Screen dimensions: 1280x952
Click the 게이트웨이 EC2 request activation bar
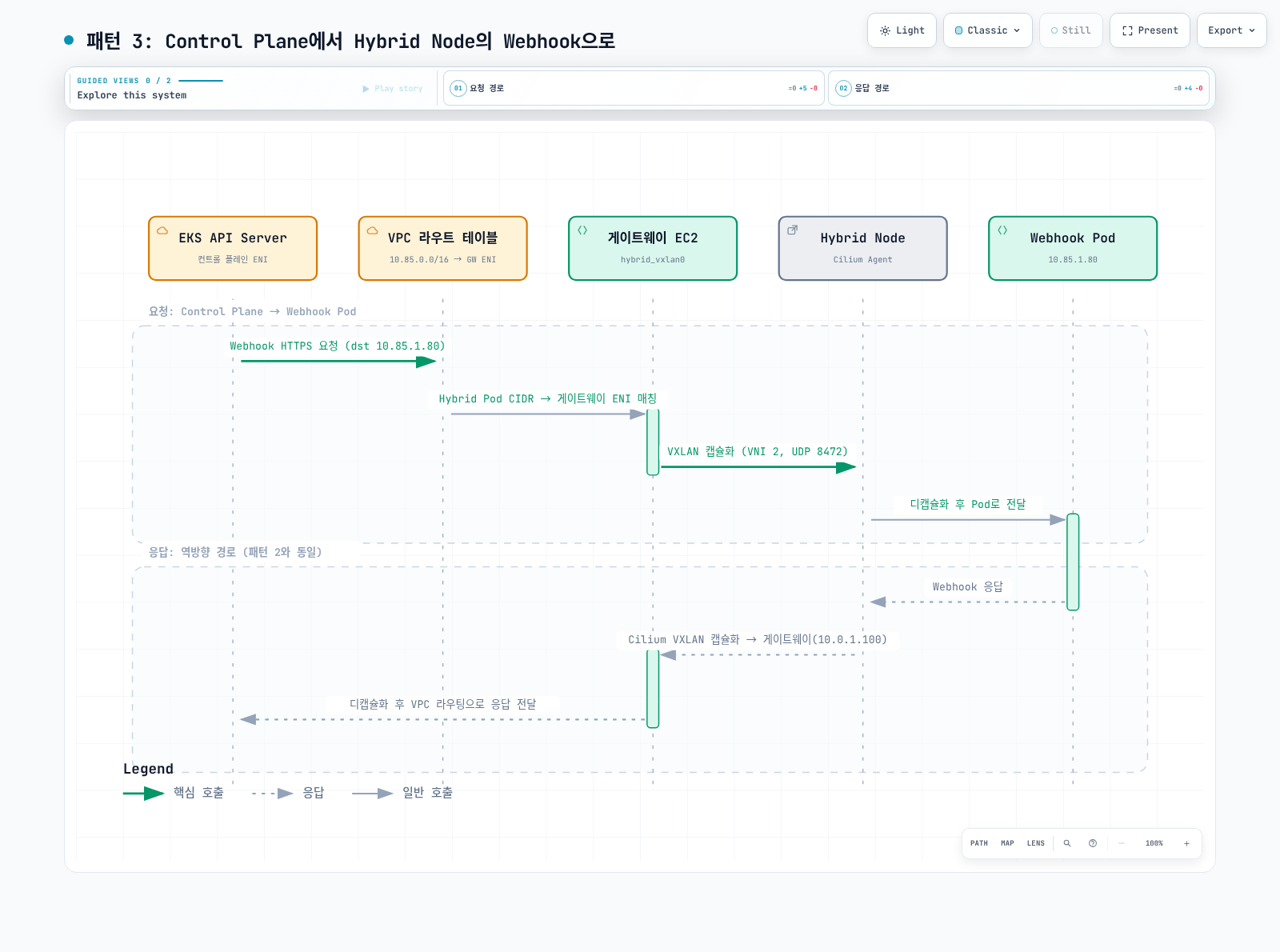[653, 442]
